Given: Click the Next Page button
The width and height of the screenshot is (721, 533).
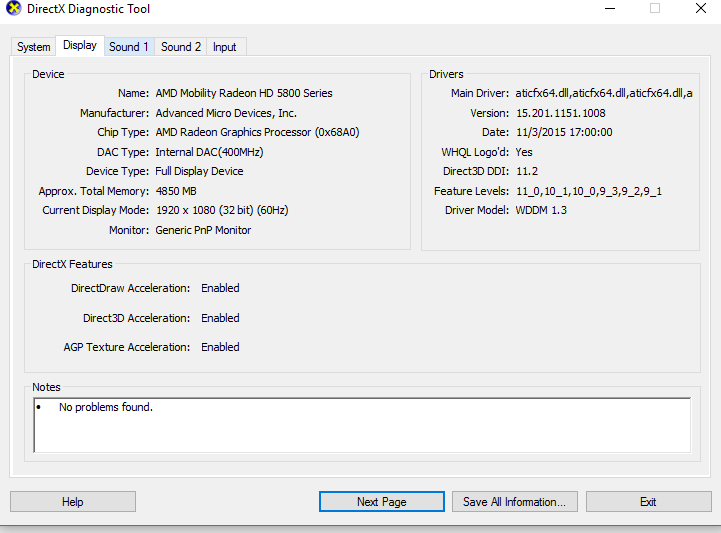Looking at the screenshot, I should coord(382,502).
